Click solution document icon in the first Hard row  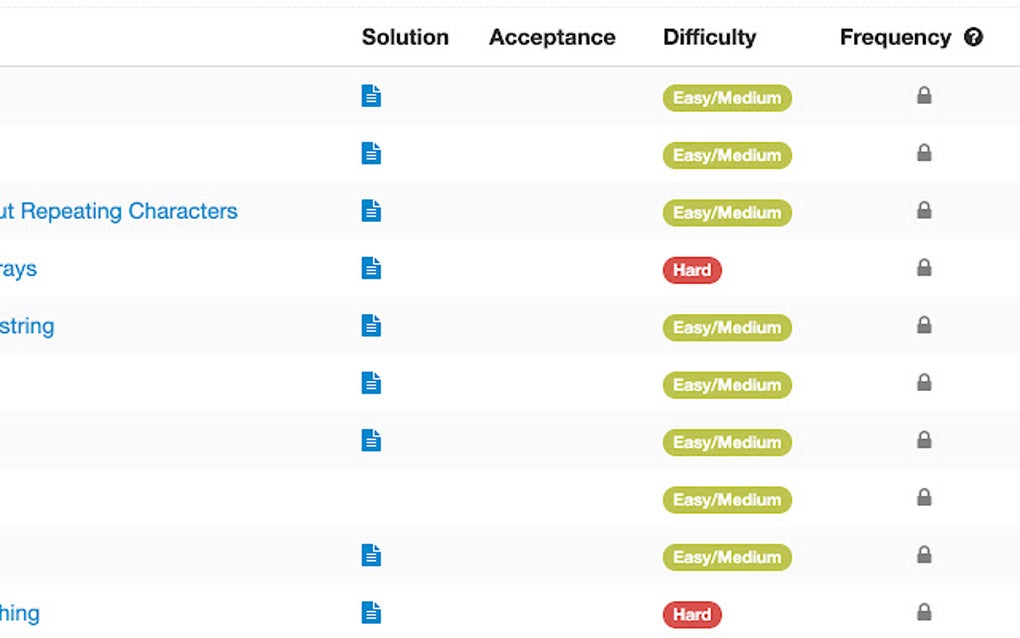click(x=371, y=269)
